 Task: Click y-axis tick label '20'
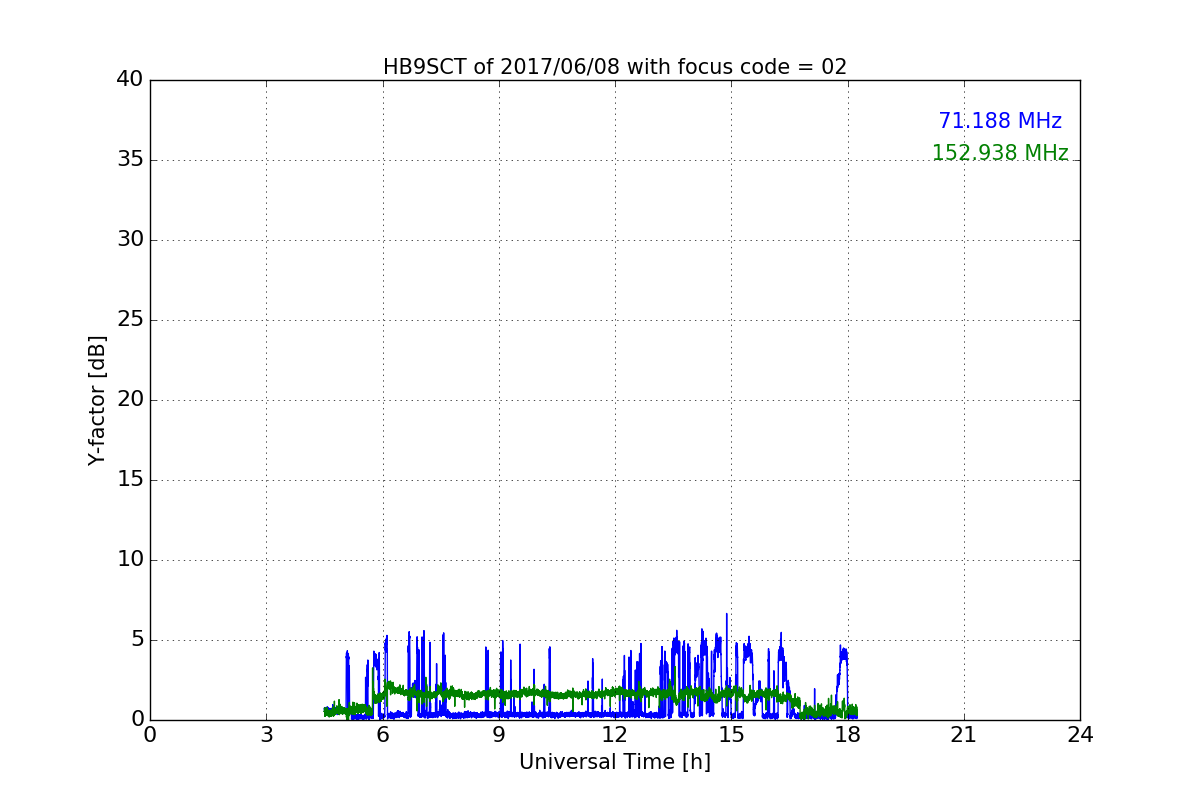[130, 399]
